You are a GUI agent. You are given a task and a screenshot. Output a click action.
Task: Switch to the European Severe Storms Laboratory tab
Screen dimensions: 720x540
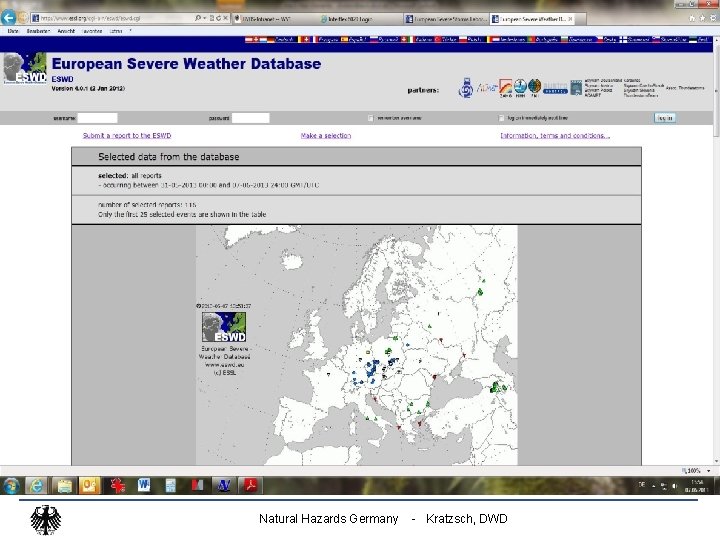click(446, 19)
